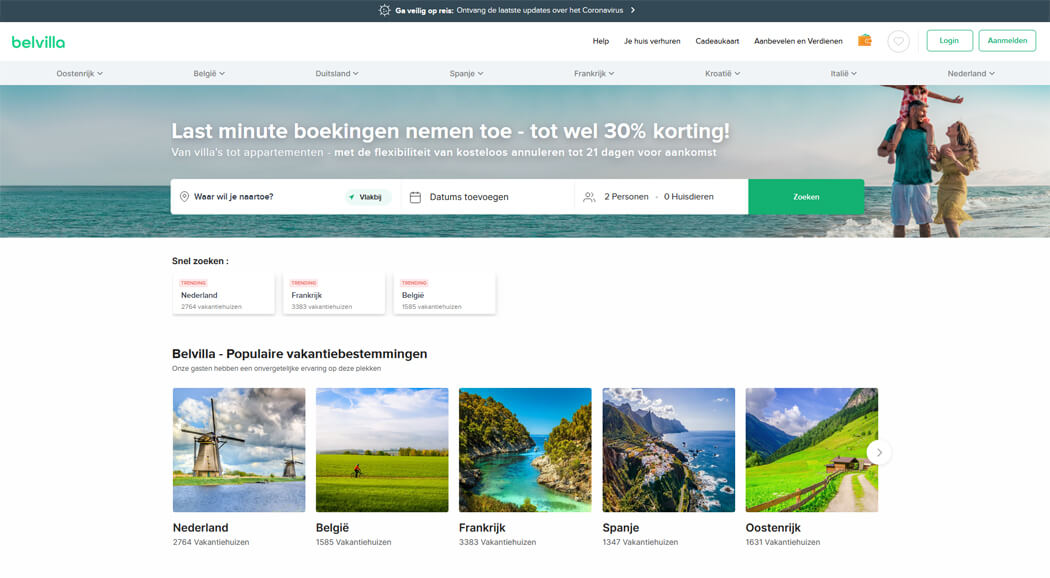Open the Frankrijk cove thumbnail
This screenshot has height=578, width=1050.
click(x=525, y=450)
